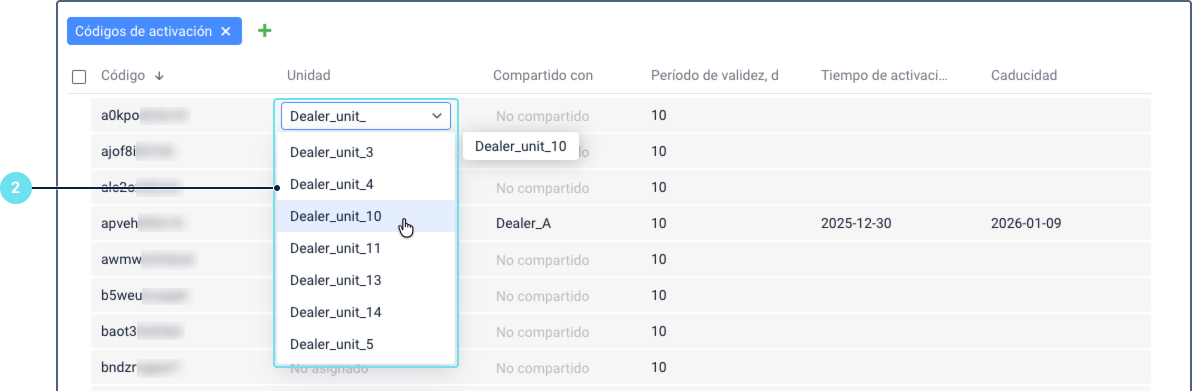Click validity value 10 in a0kpo row
1192x391 pixels.
point(658,116)
